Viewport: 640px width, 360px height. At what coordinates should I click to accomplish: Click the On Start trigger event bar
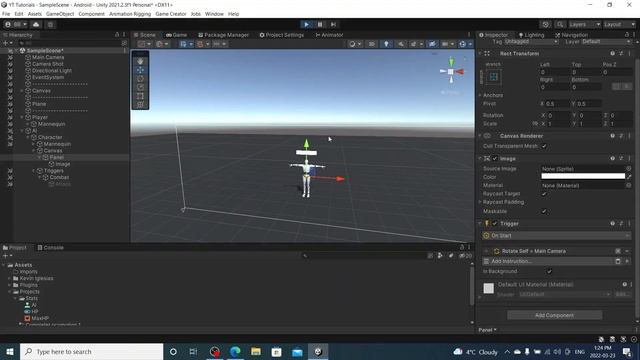click(x=556, y=236)
